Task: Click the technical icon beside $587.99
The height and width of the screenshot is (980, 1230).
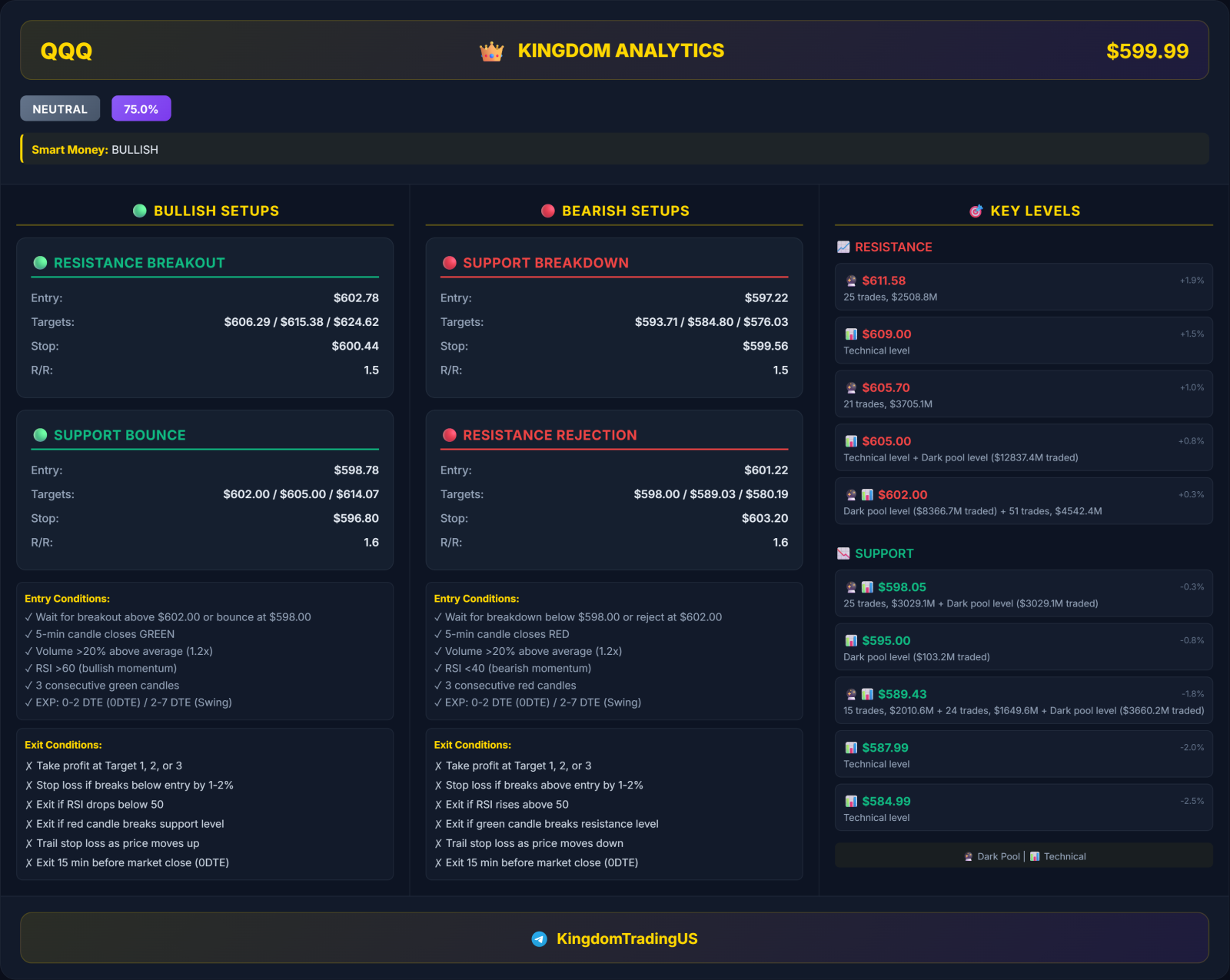Action: point(851,748)
